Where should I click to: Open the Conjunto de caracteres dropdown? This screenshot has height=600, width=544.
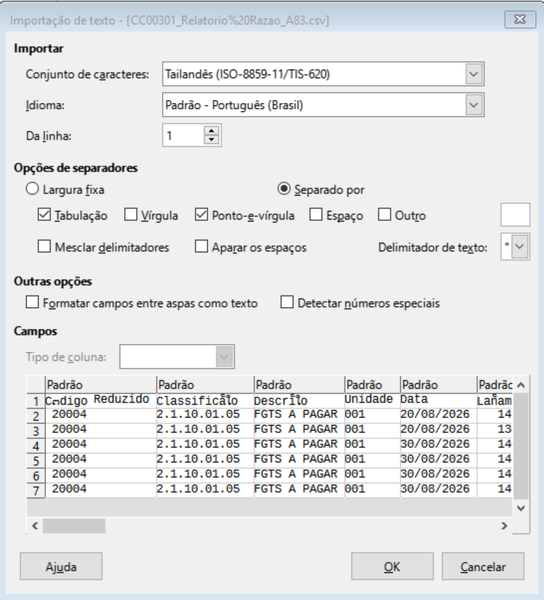tap(474, 74)
